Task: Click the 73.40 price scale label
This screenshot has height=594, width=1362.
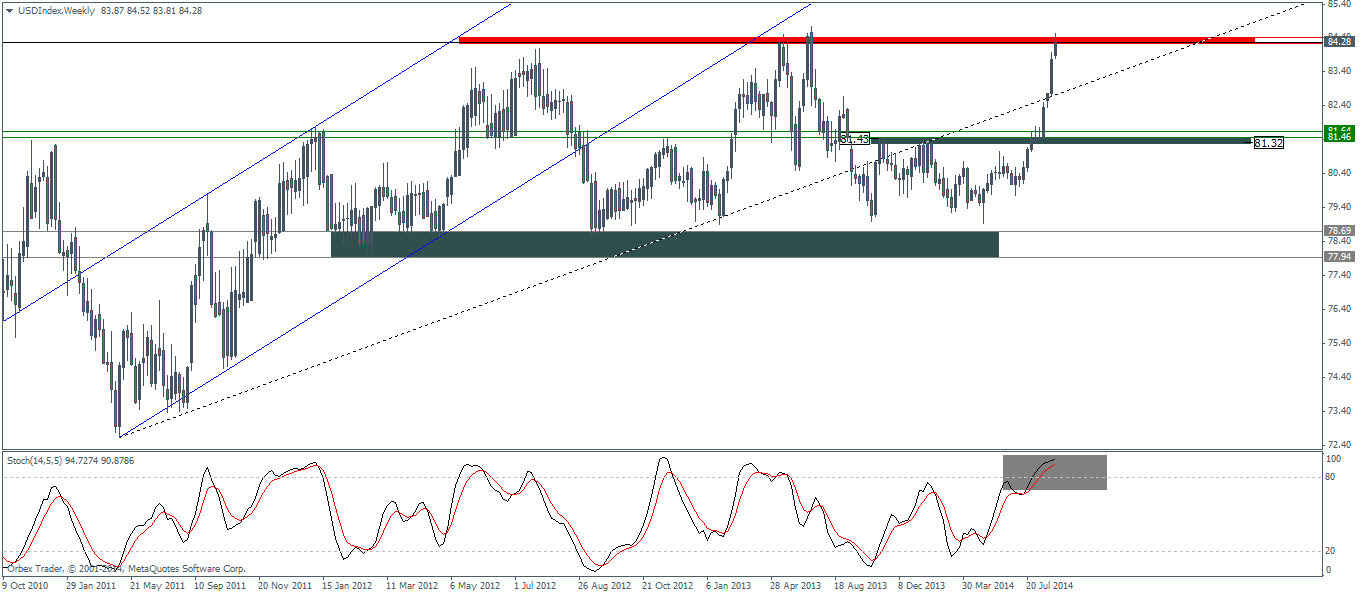Action: click(1341, 411)
